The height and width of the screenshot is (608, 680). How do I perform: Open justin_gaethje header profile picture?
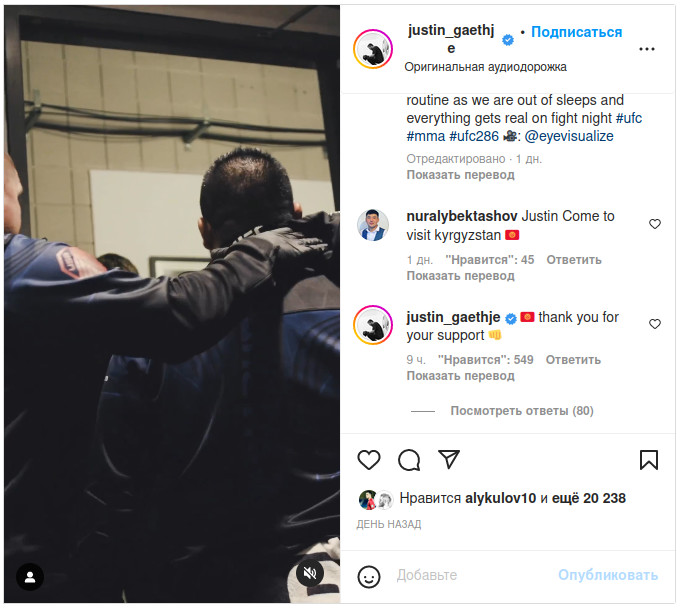(x=373, y=49)
